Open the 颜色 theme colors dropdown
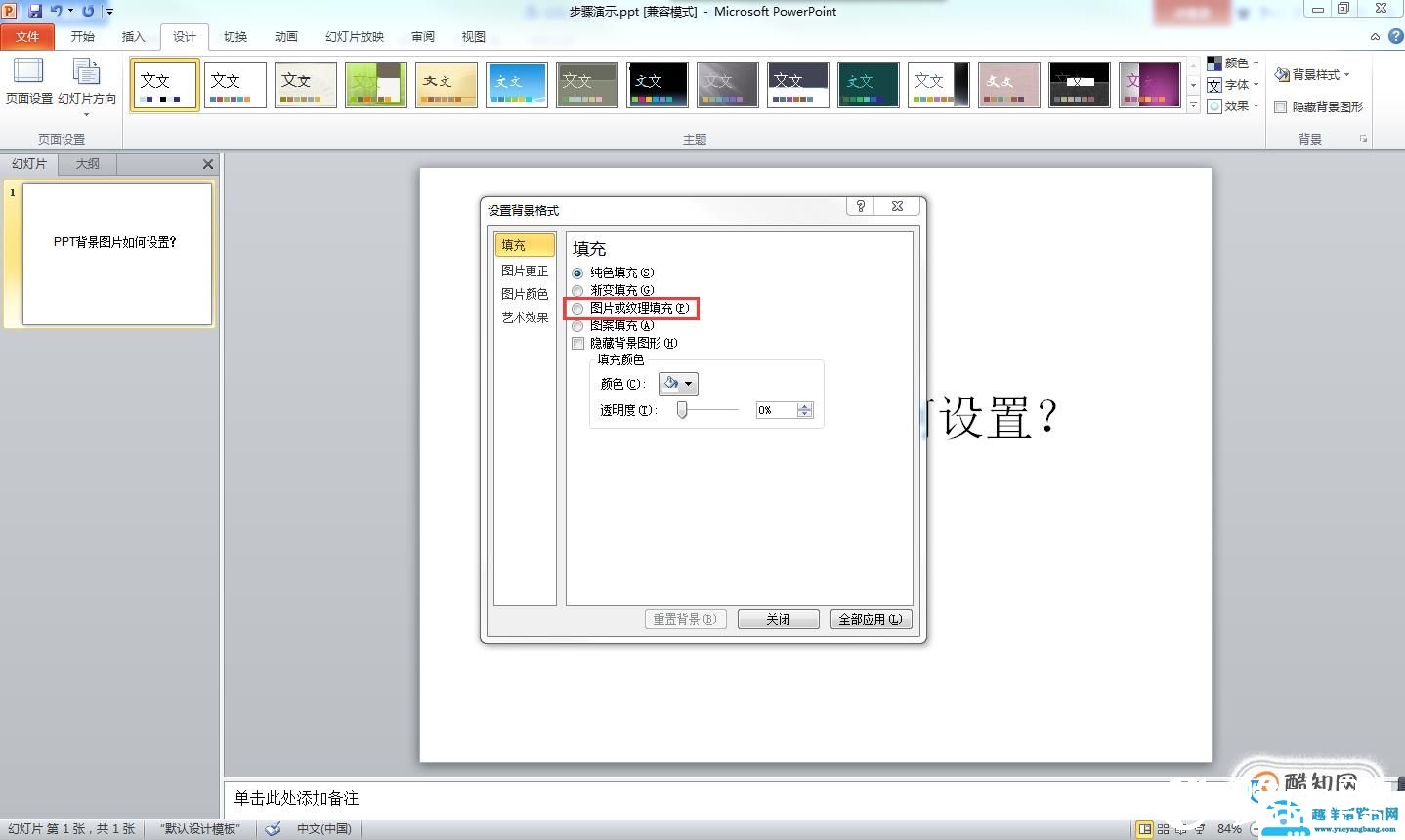Viewport: 1405px width, 840px height. click(1232, 62)
